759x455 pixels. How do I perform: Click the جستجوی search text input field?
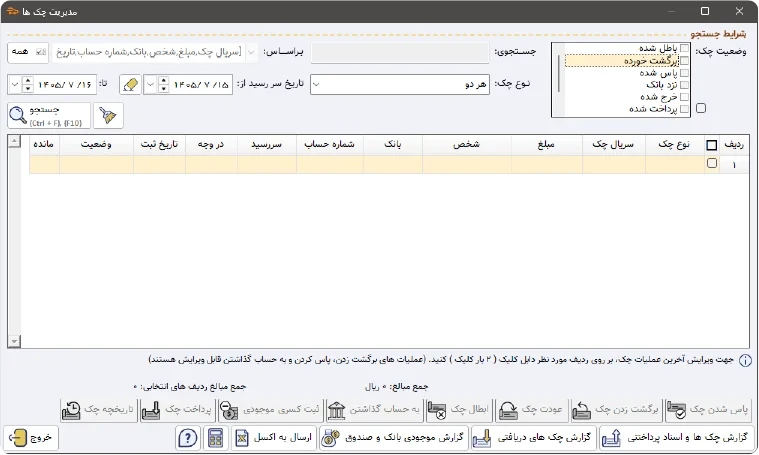pyautogui.click(x=400, y=53)
